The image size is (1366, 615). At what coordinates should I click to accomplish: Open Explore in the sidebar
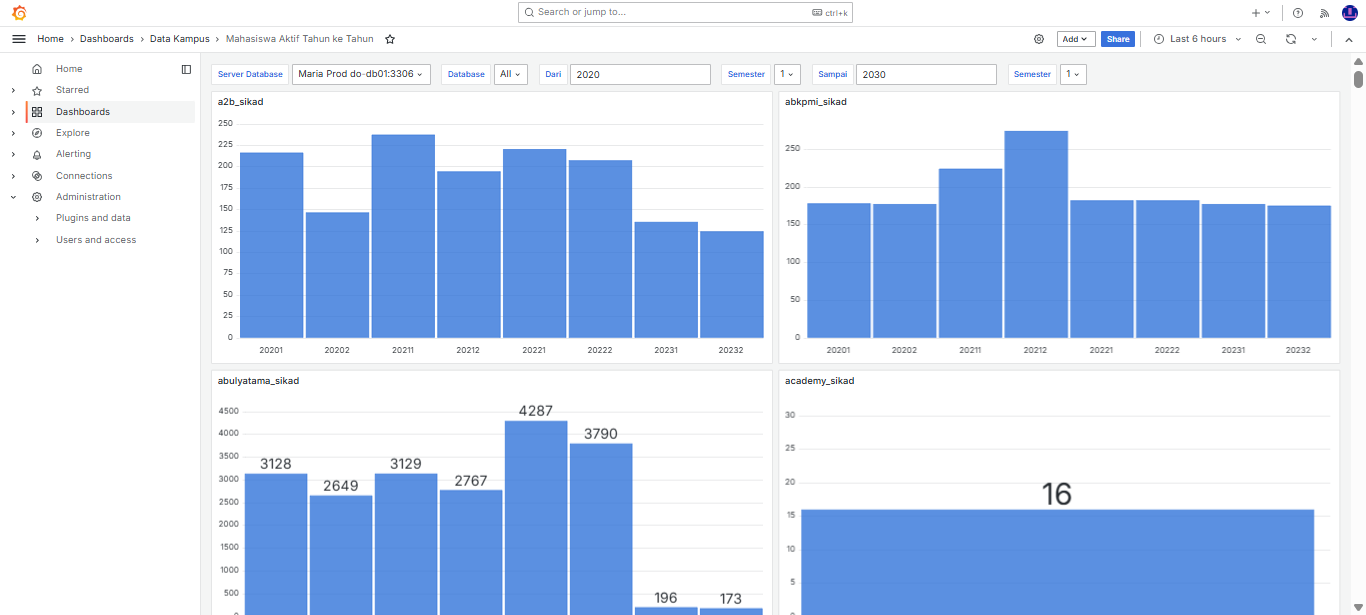pyautogui.click(x=72, y=133)
